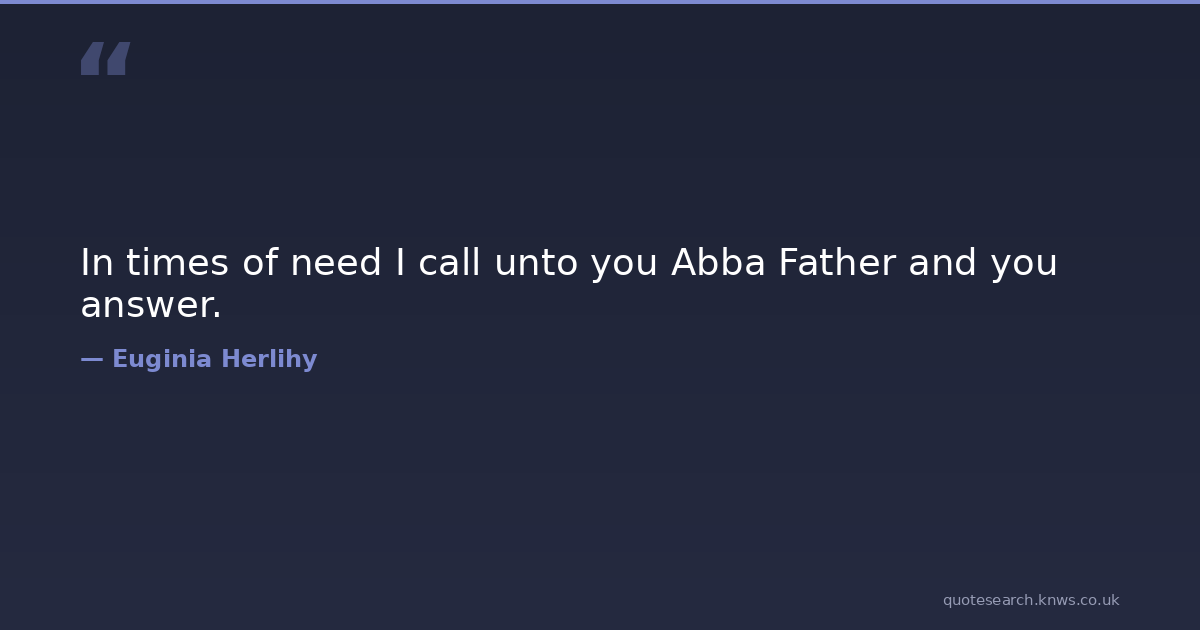Click the word "unto" in the quote
This screenshot has width=1200, height=630.
coord(536,263)
